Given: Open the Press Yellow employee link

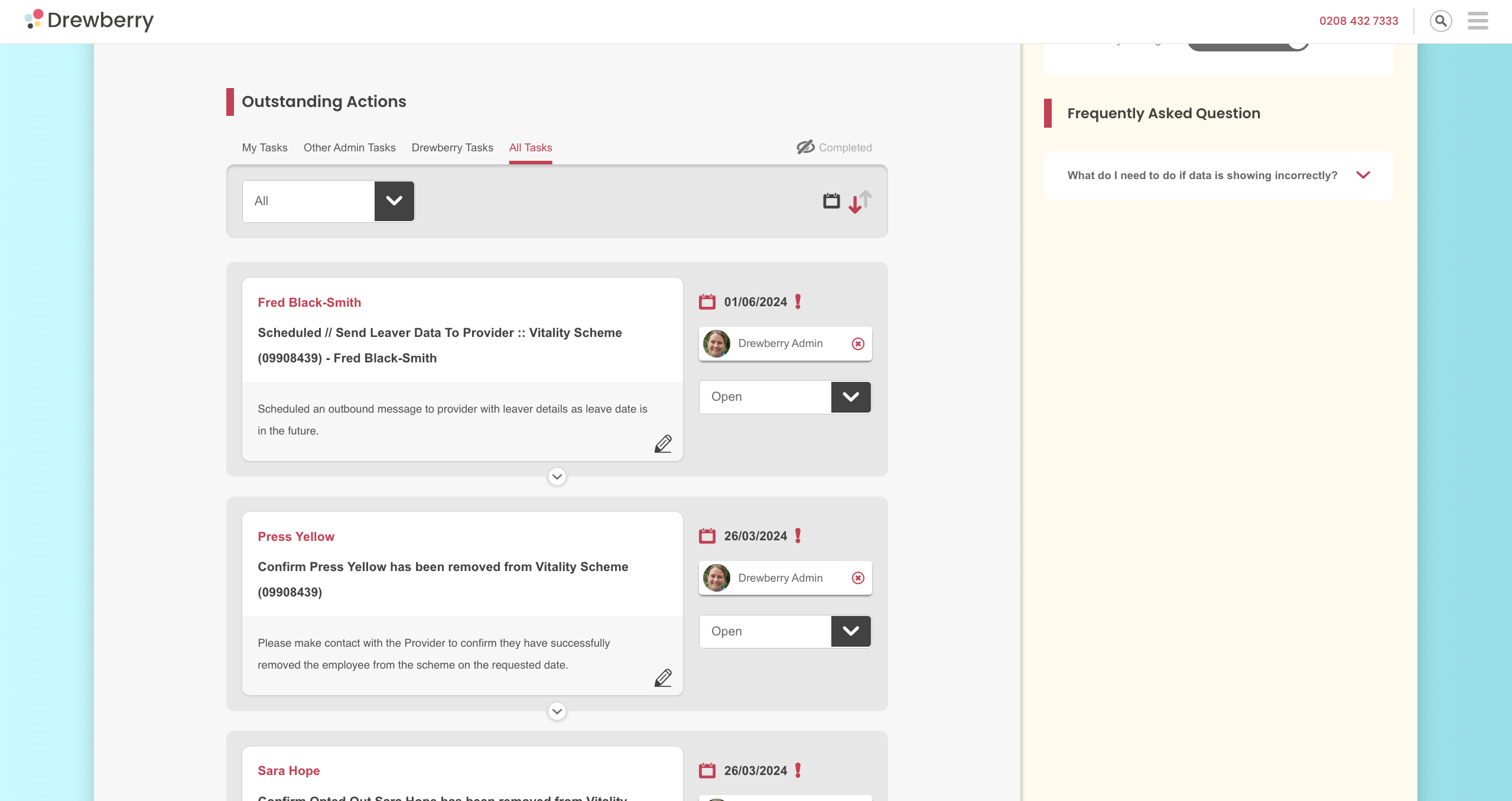Looking at the screenshot, I should tap(296, 537).
